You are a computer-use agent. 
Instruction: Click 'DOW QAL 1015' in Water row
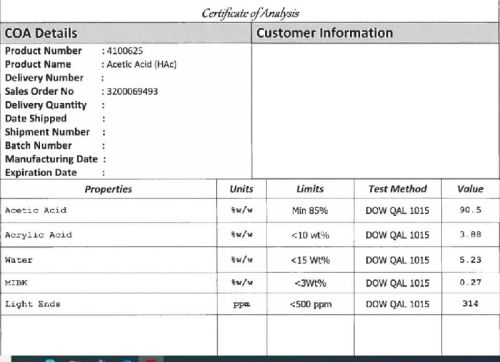tap(397, 260)
